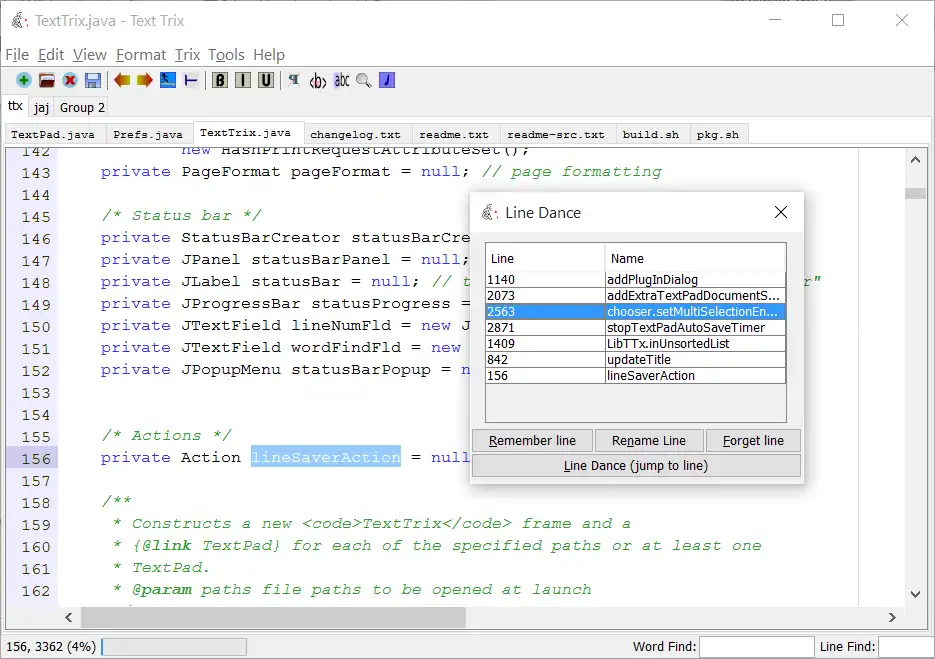Click the left arrow back icon

click(x=122, y=80)
